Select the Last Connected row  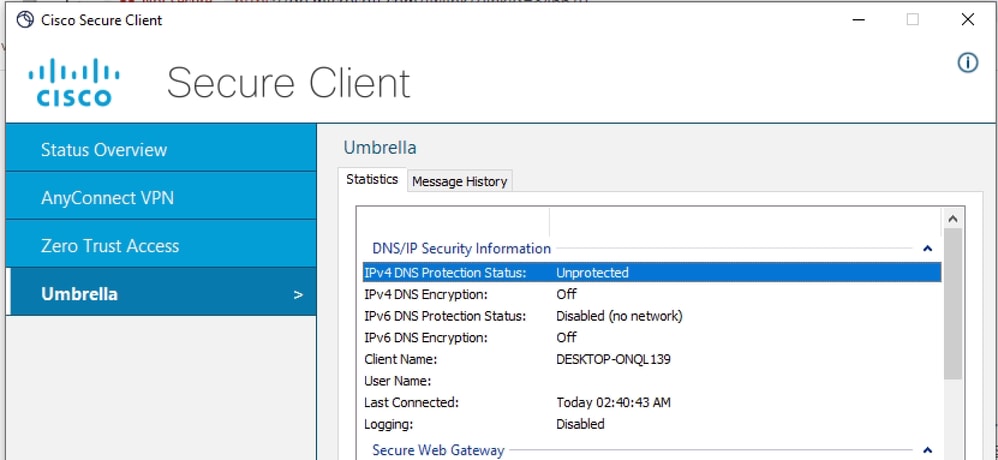pyautogui.click(x=652, y=402)
